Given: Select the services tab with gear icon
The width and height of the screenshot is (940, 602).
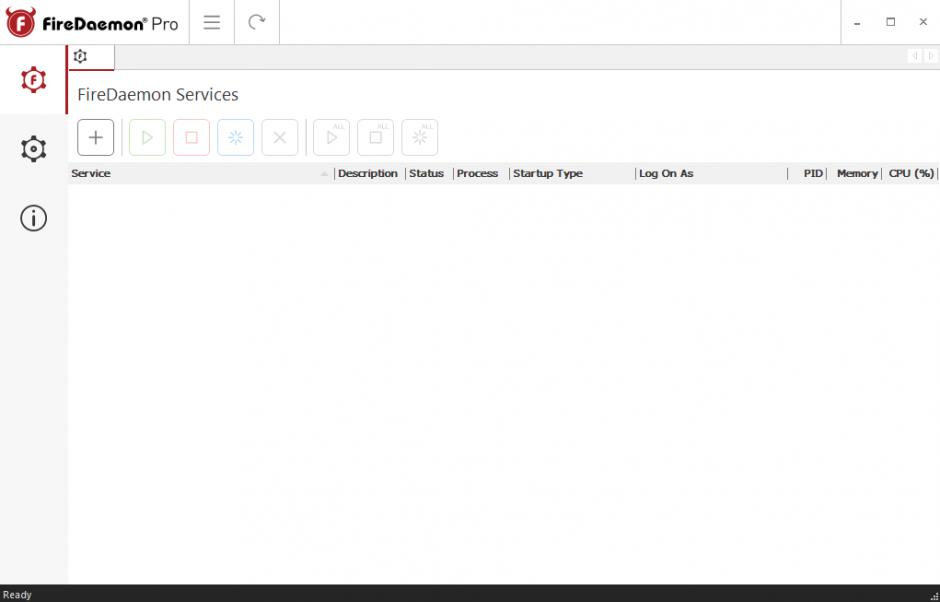Looking at the screenshot, I should [91, 57].
